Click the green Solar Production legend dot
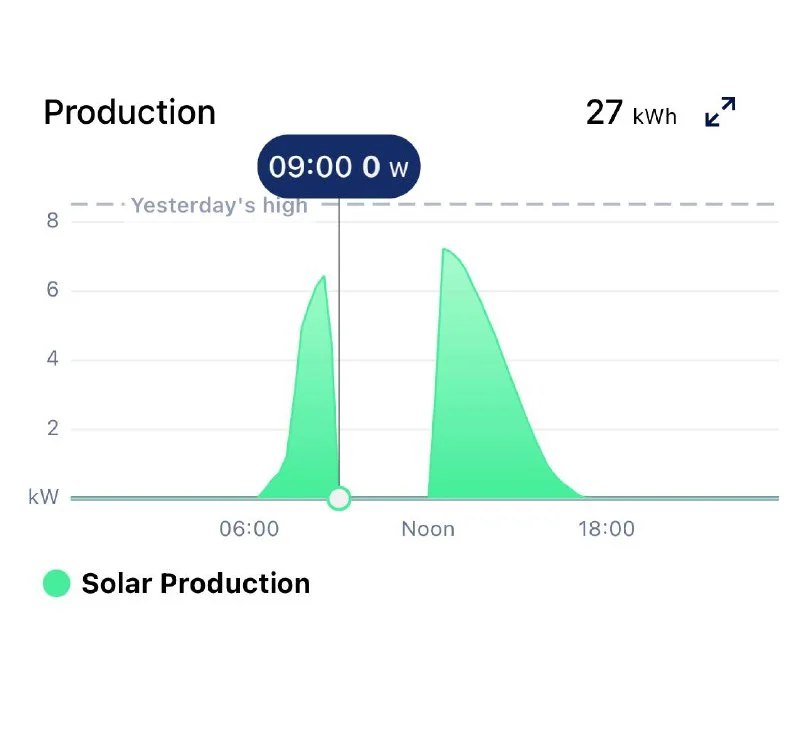Viewport: 800px width, 733px height. pos(57,583)
